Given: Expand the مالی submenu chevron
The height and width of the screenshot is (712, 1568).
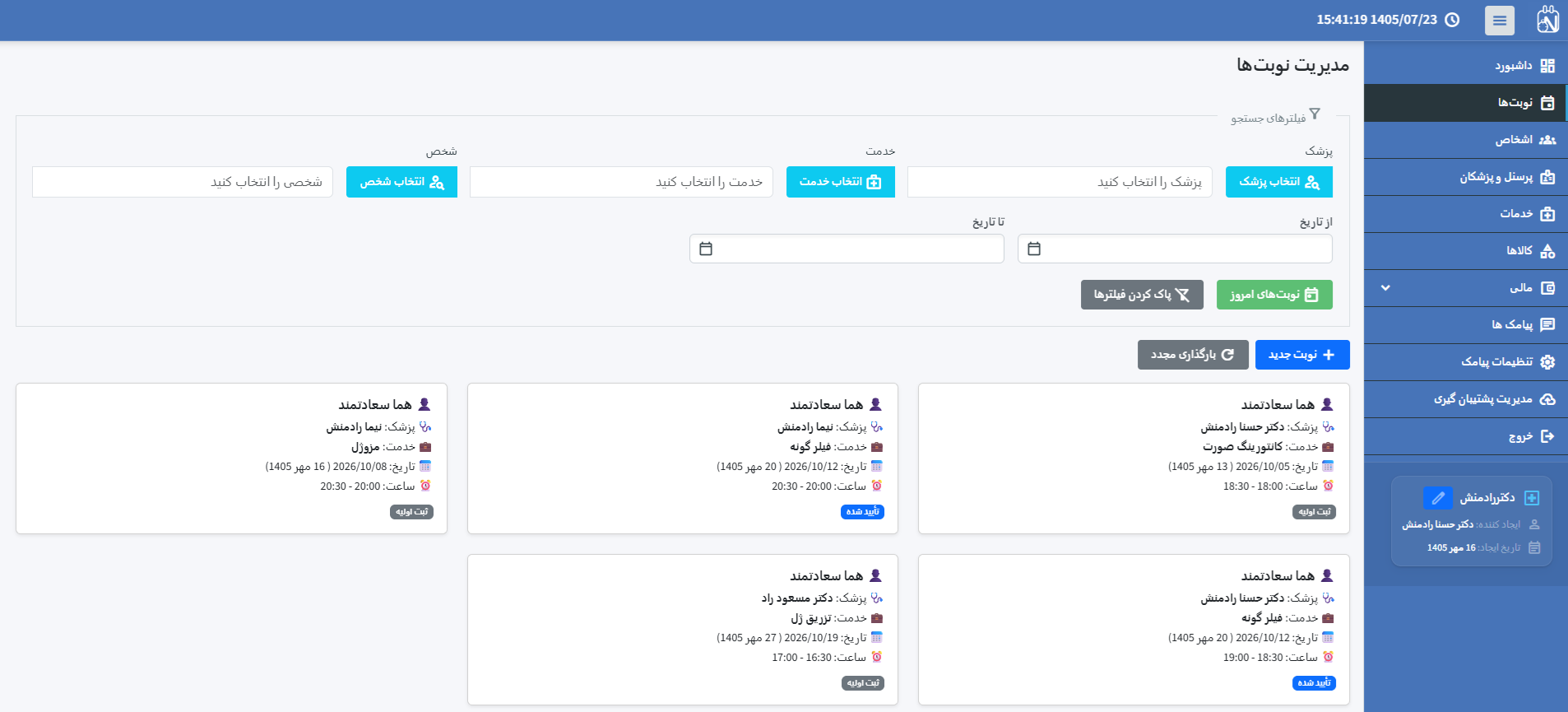Looking at the screenshot, I should click(x=1385, y=288).
